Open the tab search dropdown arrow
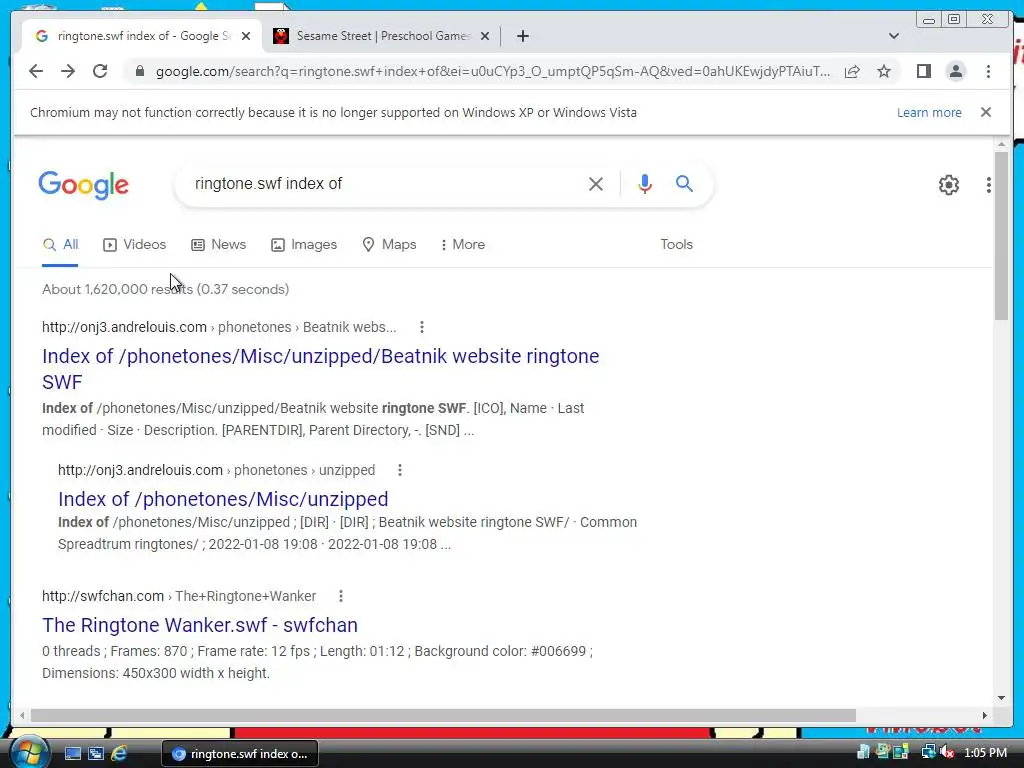The image size is (1024, 768). click(x=894, y=36)
